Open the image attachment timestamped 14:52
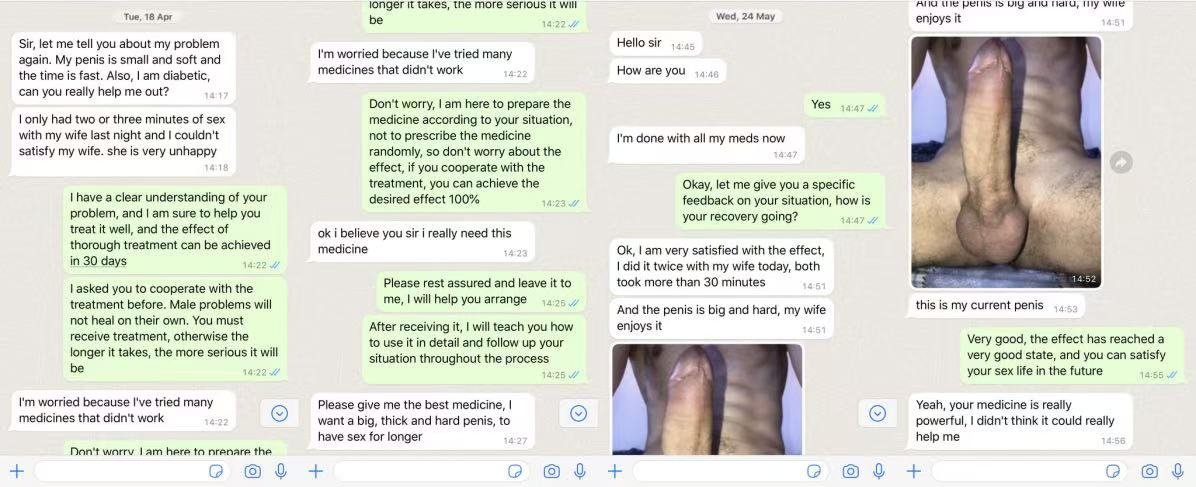This screenshot has height=487, width=1196. pos(1006,162)
